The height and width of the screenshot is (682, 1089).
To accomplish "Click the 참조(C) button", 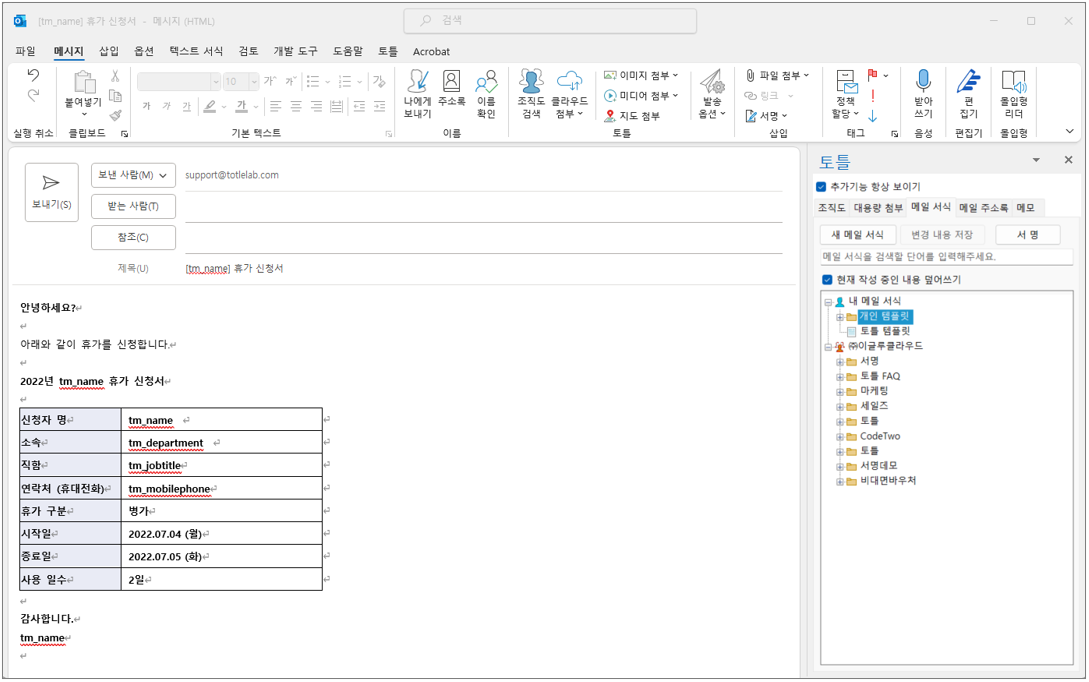I will point(133,238).
